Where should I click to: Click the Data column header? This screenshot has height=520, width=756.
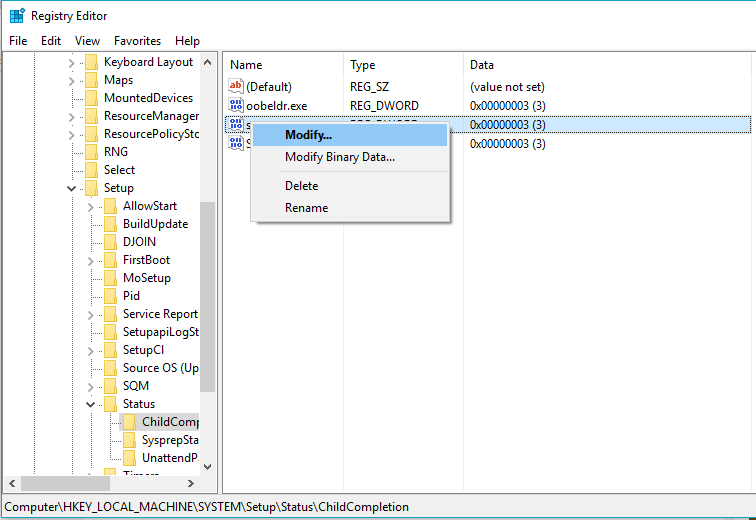point(482,65)
